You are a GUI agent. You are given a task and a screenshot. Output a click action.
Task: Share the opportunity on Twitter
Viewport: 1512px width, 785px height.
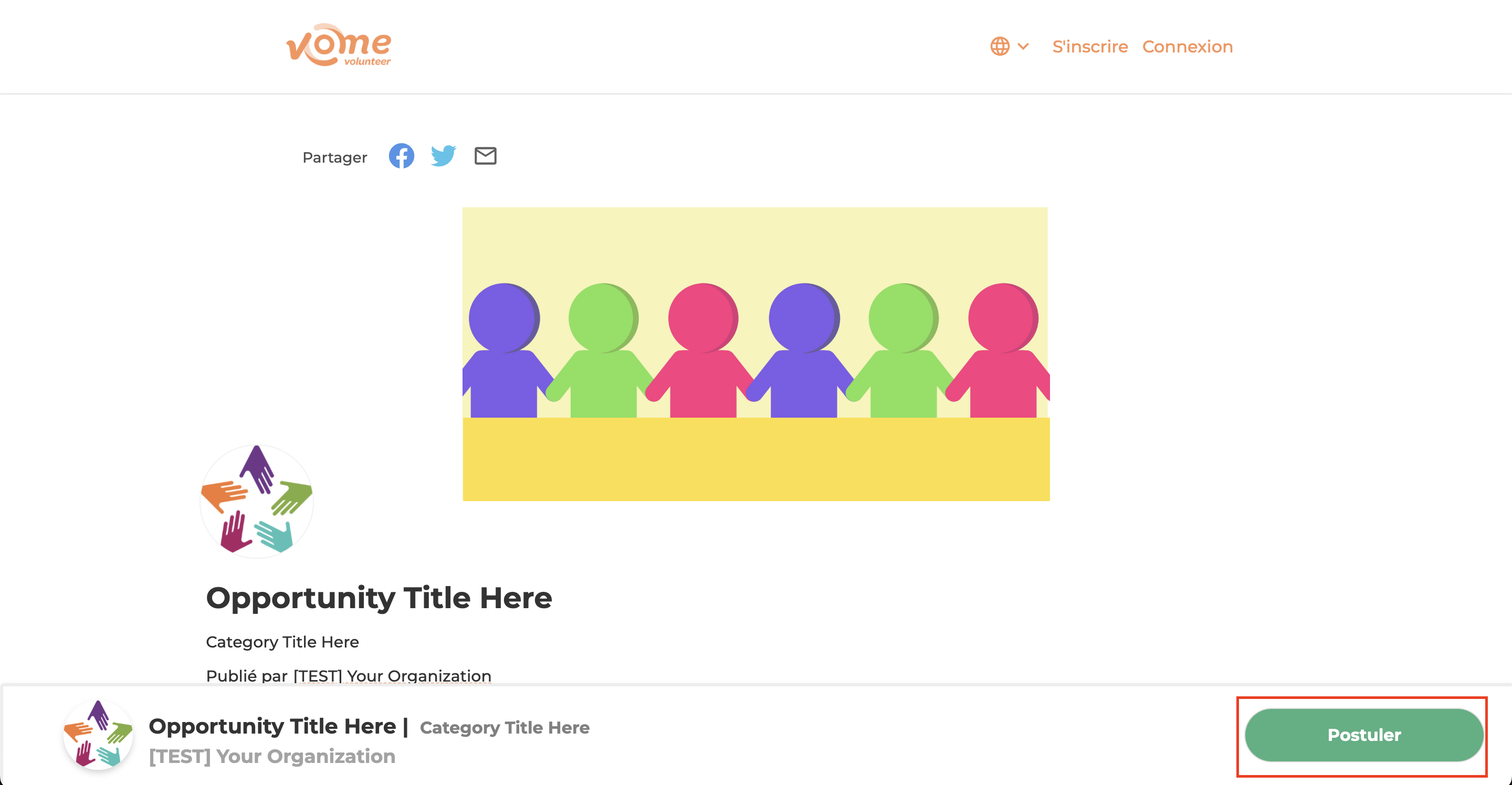click(x=443, y=156)
